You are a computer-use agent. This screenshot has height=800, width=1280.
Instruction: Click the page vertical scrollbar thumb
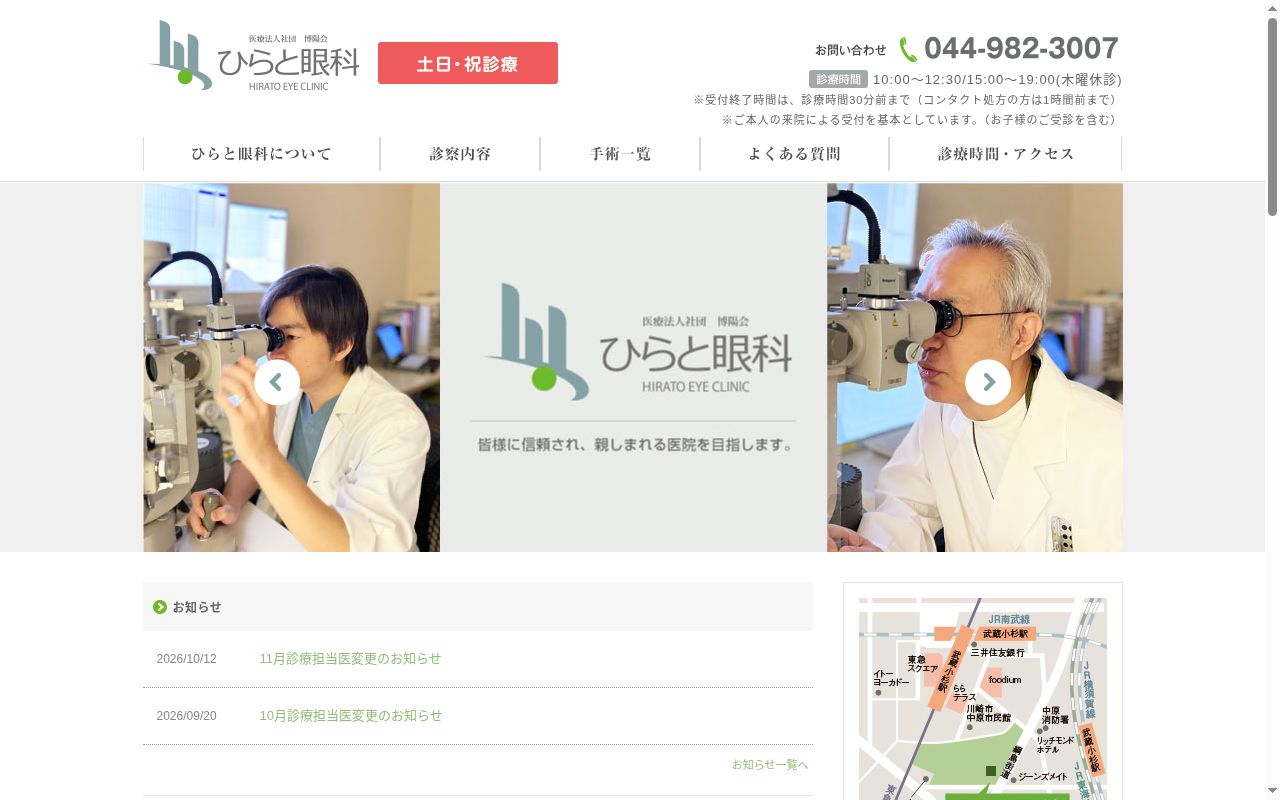tap(1272, 116)
